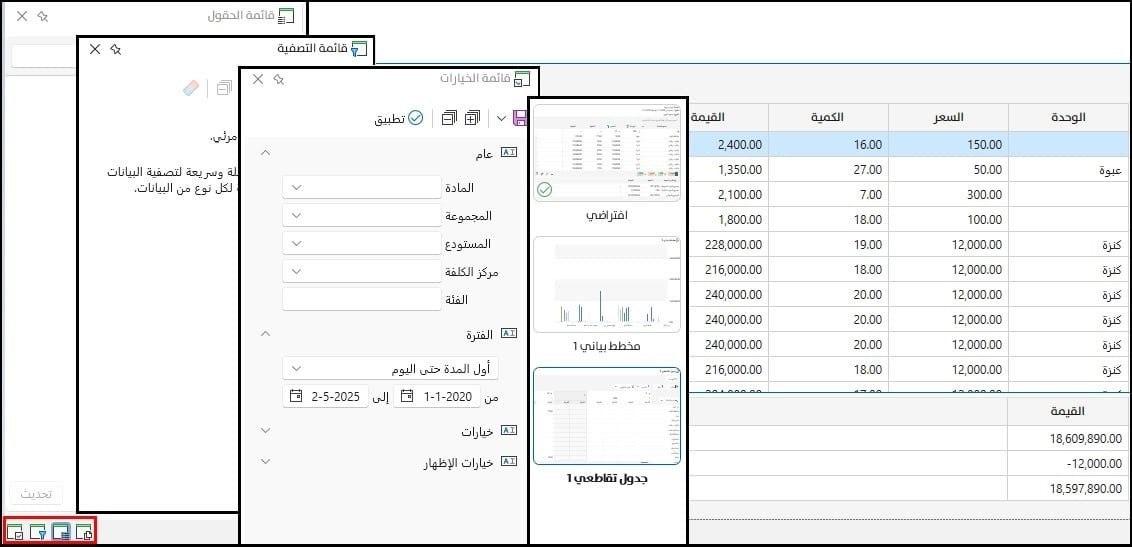Close the قائمة الحقول panel
This screenshot has height=547, width=1132.
[22, 15]
